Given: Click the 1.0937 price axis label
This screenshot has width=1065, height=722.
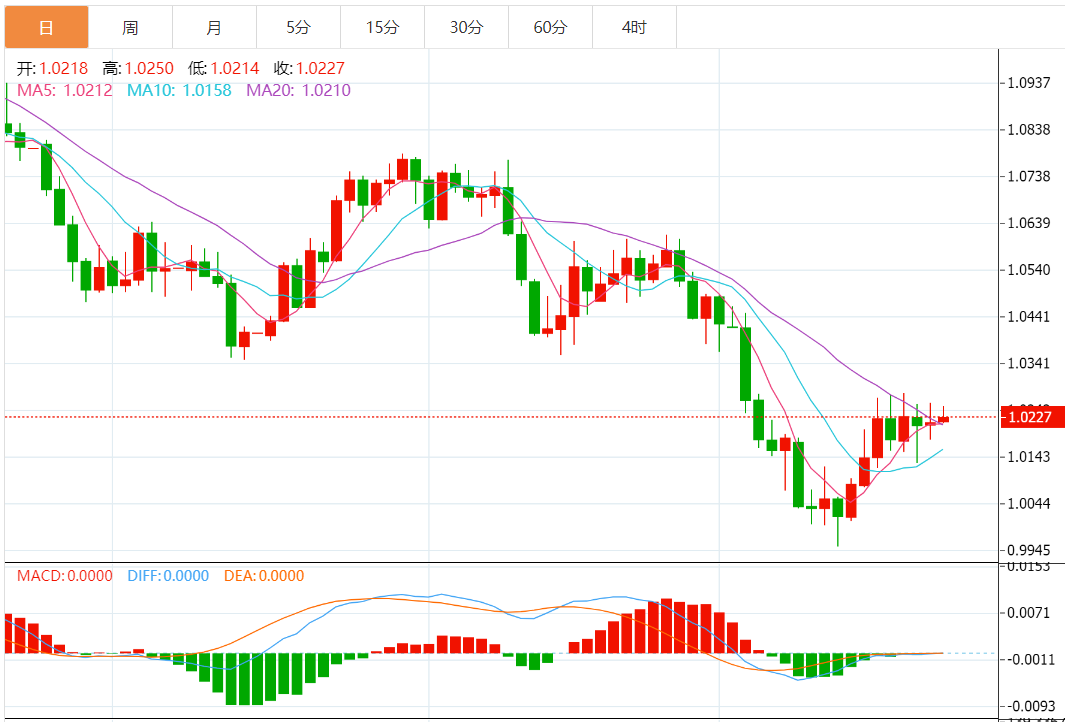Looking at the screenshot, I should pos(1029,83).
